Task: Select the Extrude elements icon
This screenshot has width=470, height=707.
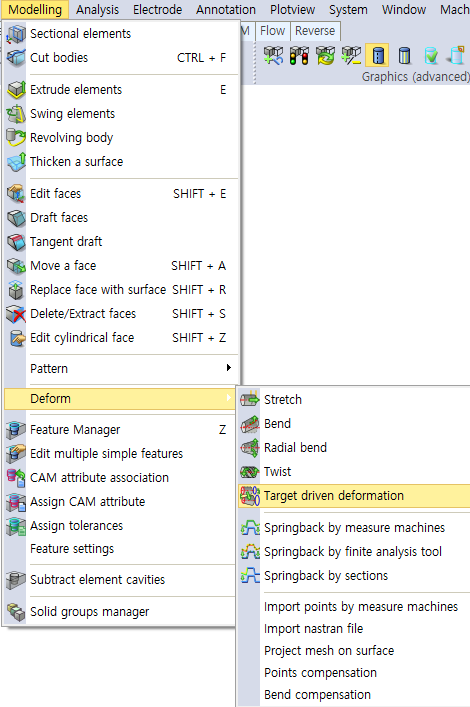Action: click(16, 90)
